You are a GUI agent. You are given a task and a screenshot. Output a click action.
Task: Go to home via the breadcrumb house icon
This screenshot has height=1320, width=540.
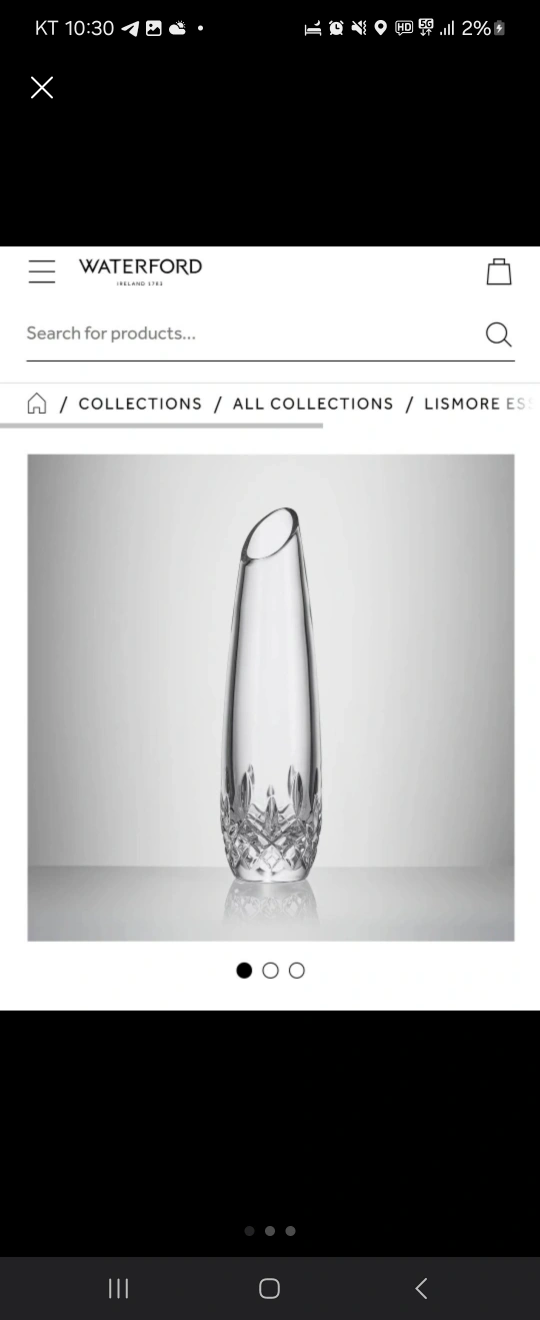37,403
